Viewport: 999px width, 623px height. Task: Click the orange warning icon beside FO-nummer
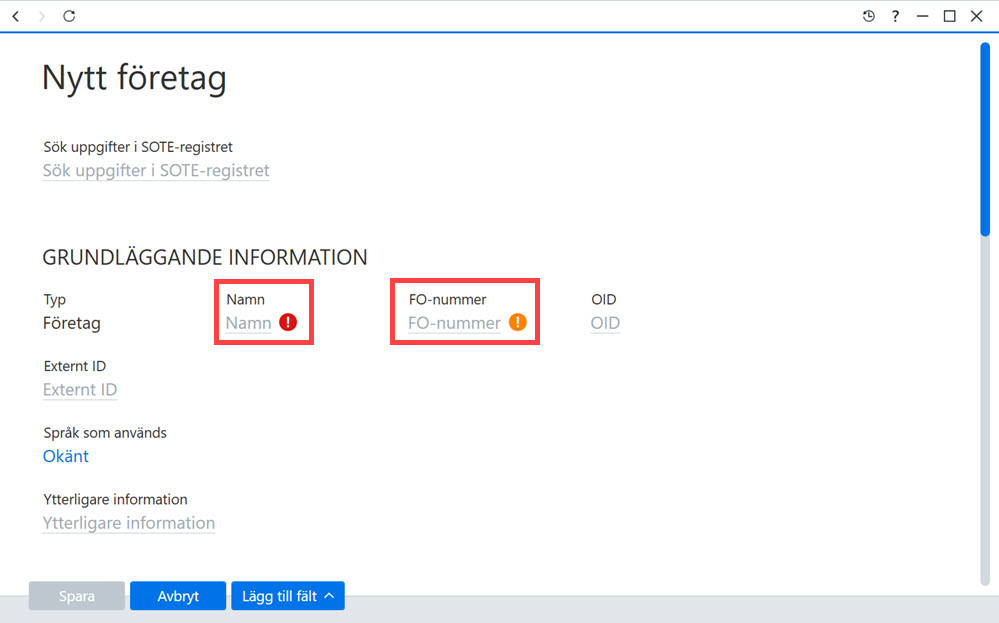[x=517, y=322]
